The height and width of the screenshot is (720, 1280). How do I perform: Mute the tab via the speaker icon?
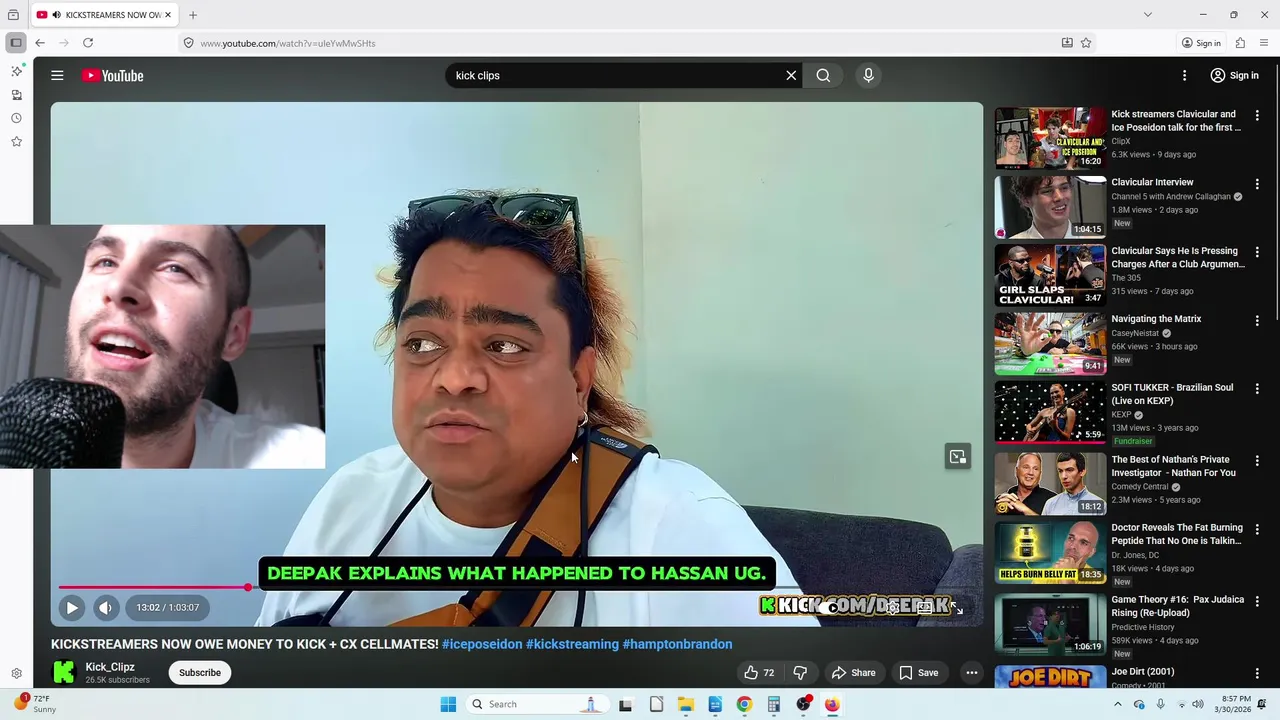click(56, 15)
